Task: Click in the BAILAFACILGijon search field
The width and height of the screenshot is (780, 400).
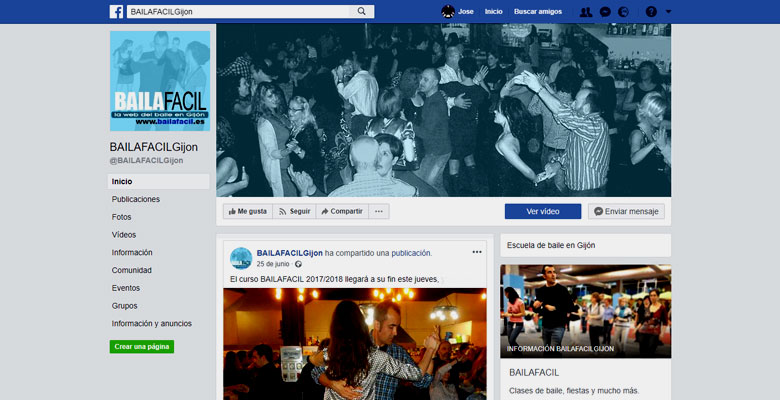Action: coord(239,11)
